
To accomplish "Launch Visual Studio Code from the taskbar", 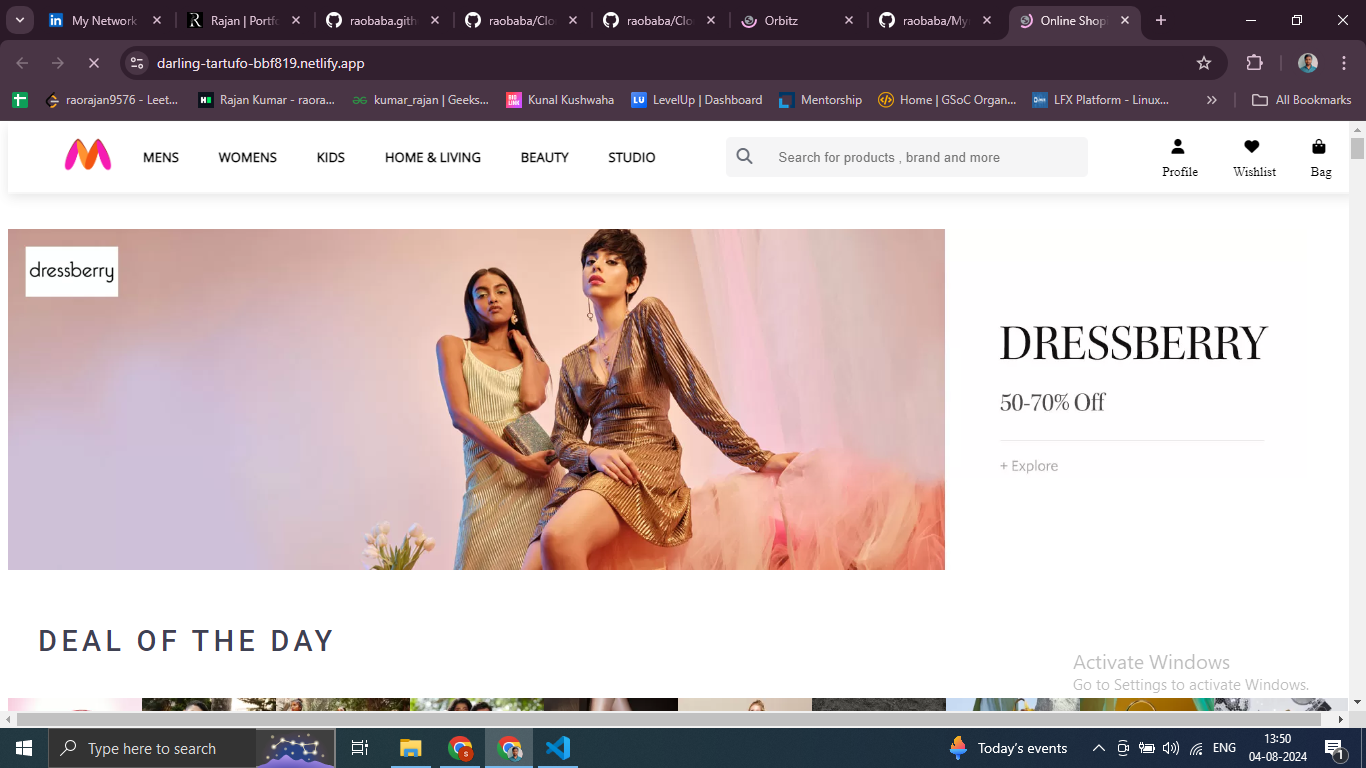I will click(557, 747).
